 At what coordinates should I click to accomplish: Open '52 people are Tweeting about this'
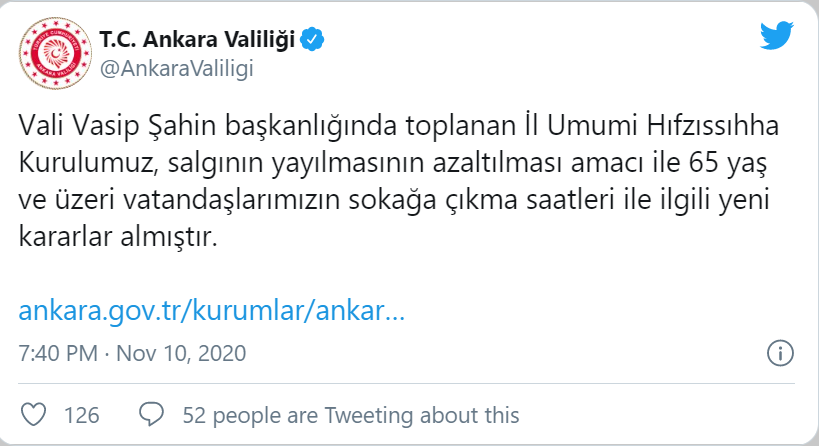coord(351,415)
